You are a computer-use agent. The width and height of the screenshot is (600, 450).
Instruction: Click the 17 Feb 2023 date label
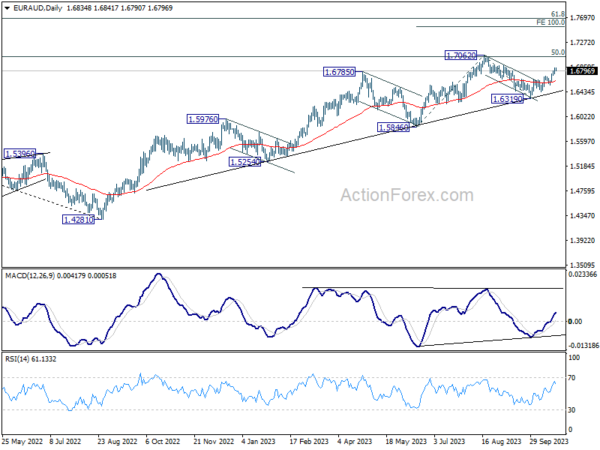point(309,442)
